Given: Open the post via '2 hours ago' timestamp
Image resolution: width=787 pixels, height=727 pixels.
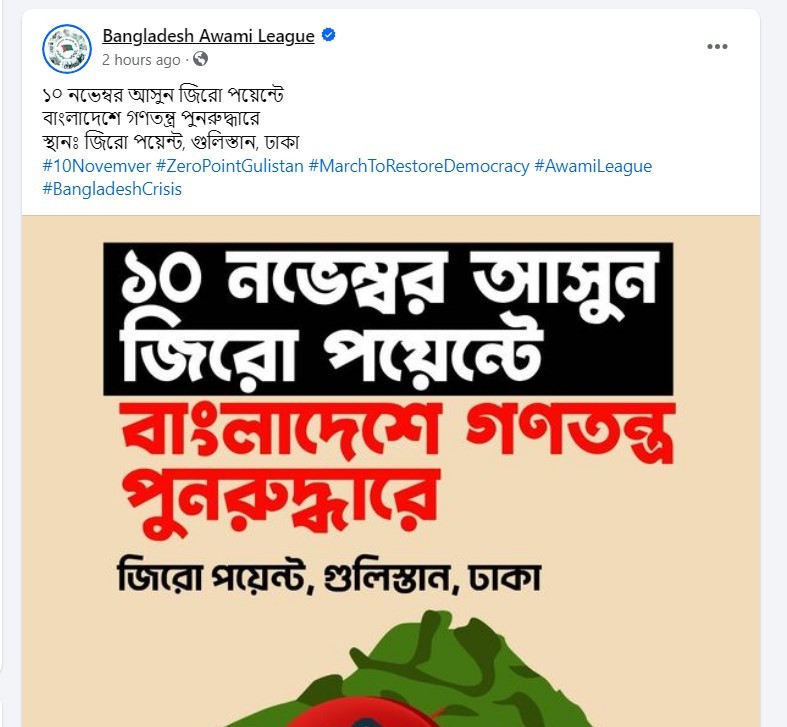Looking at the screenshot, I should click(x=141, y=60).
